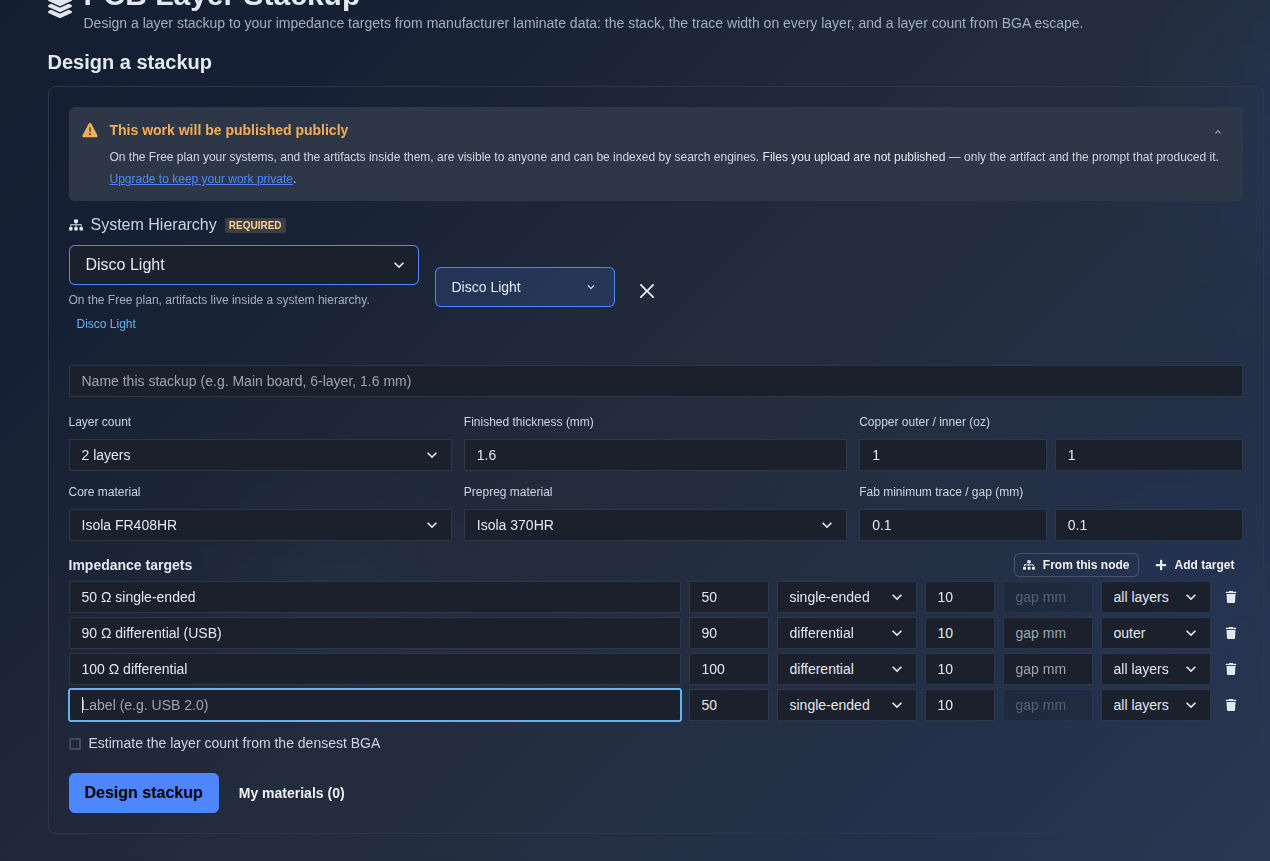The height and width of the screenshot is (861, 1270).
Task: Open the Layer count dropdown
Action: pos(260,455)
